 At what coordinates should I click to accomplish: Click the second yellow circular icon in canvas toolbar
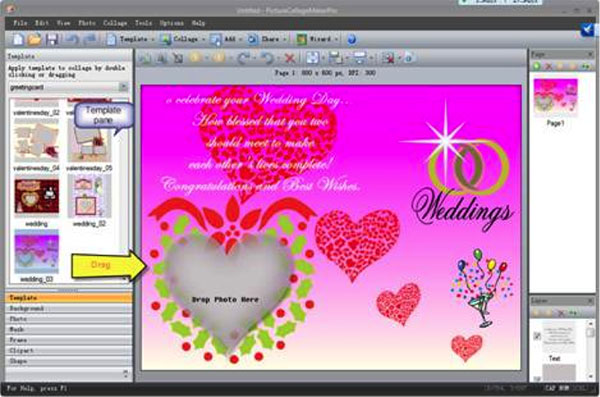218,58
